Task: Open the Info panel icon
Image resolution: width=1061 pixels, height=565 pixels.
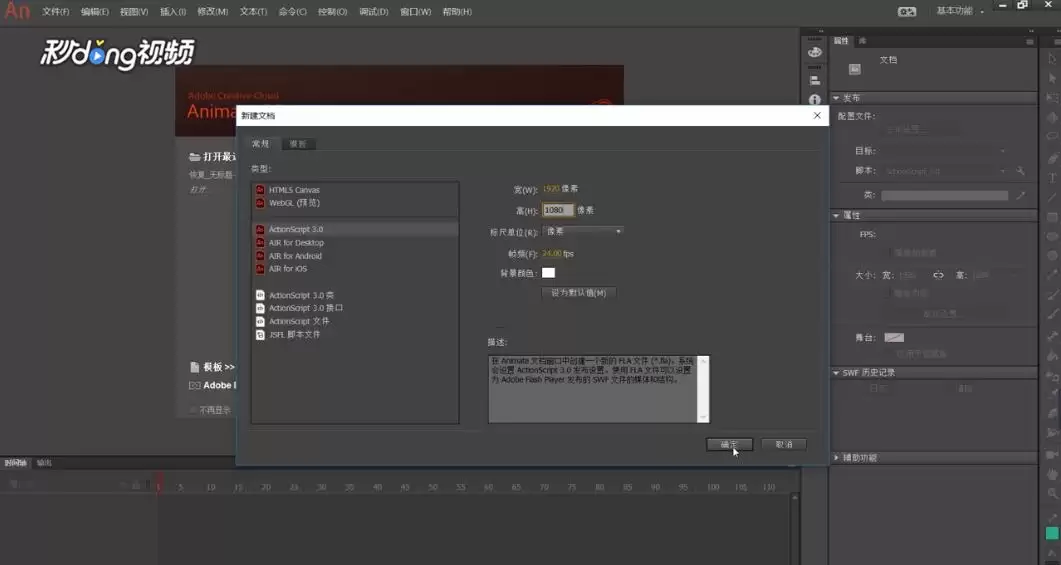Action: point(815,99)
